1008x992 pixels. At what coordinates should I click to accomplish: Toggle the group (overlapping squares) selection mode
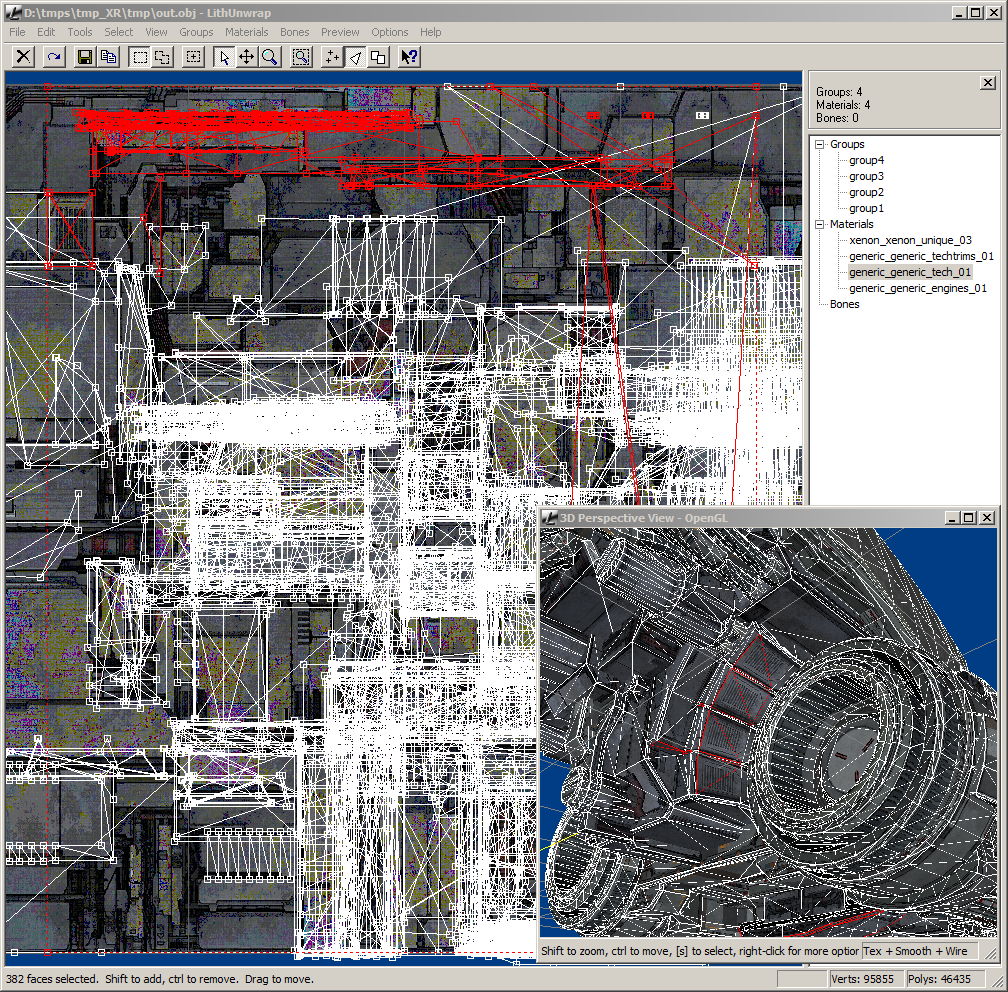(x=377, y=57)
